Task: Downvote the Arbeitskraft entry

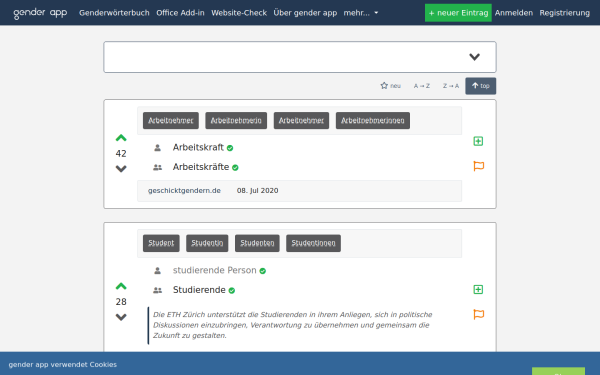Action: (121, 169)
